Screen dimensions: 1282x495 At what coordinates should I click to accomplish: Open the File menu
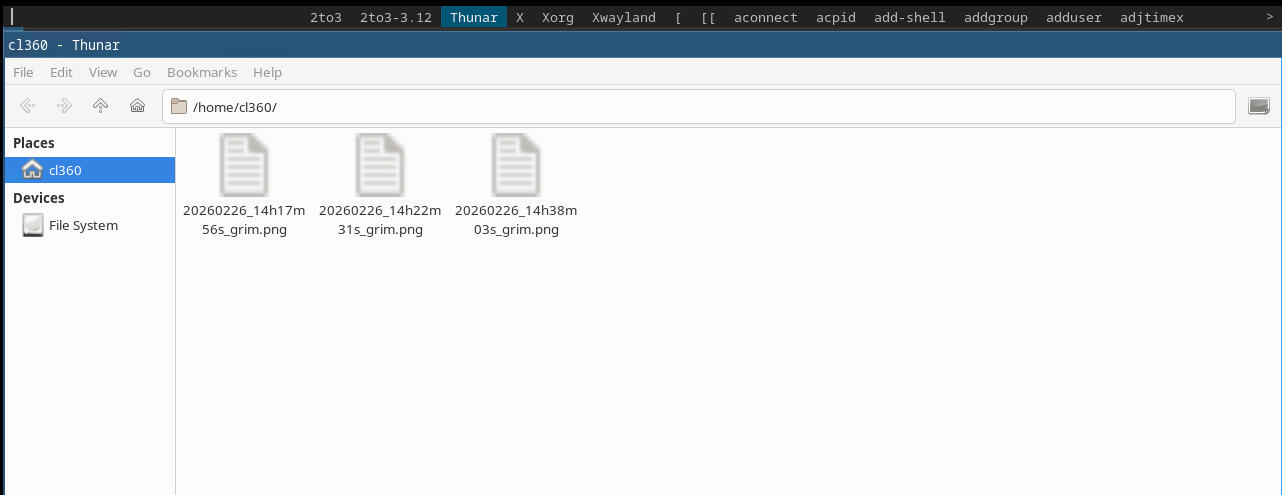(x=23, y=73)
